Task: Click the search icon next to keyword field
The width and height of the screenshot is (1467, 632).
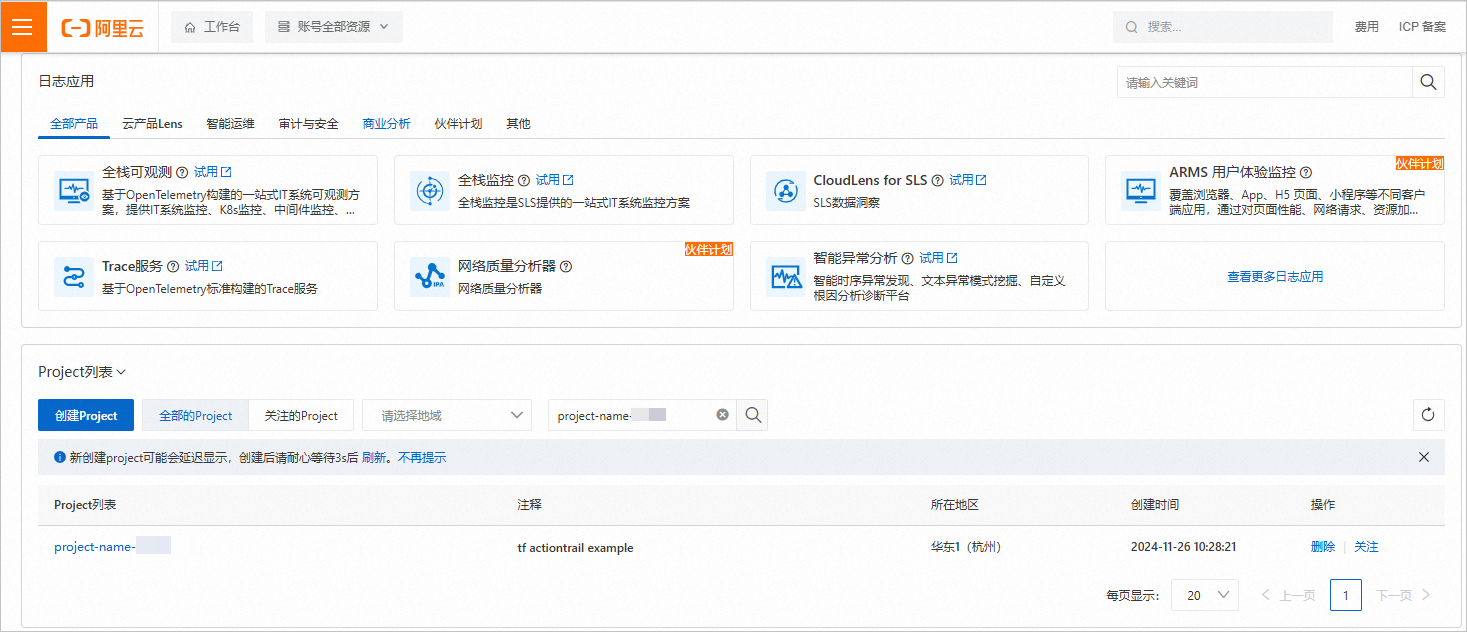Action: coord(1428,82)
